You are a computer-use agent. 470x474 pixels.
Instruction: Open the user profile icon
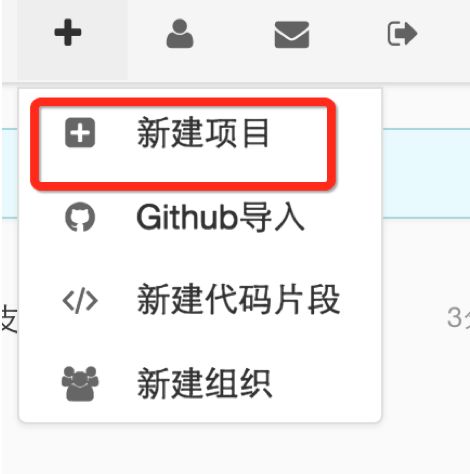pos(180,34)
